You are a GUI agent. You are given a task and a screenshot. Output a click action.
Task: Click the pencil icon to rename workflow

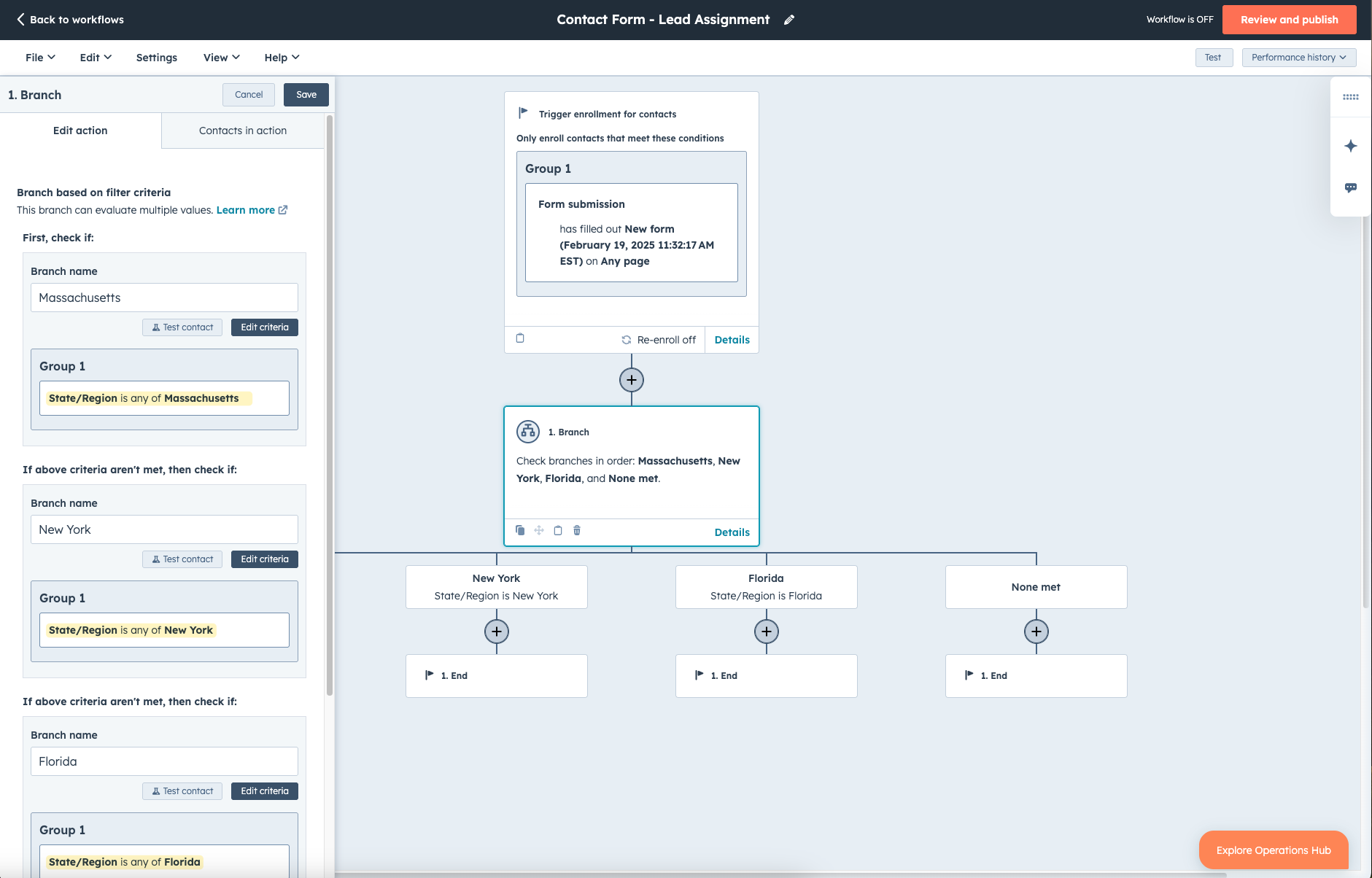pyautogui.click(x=788, y=20)
